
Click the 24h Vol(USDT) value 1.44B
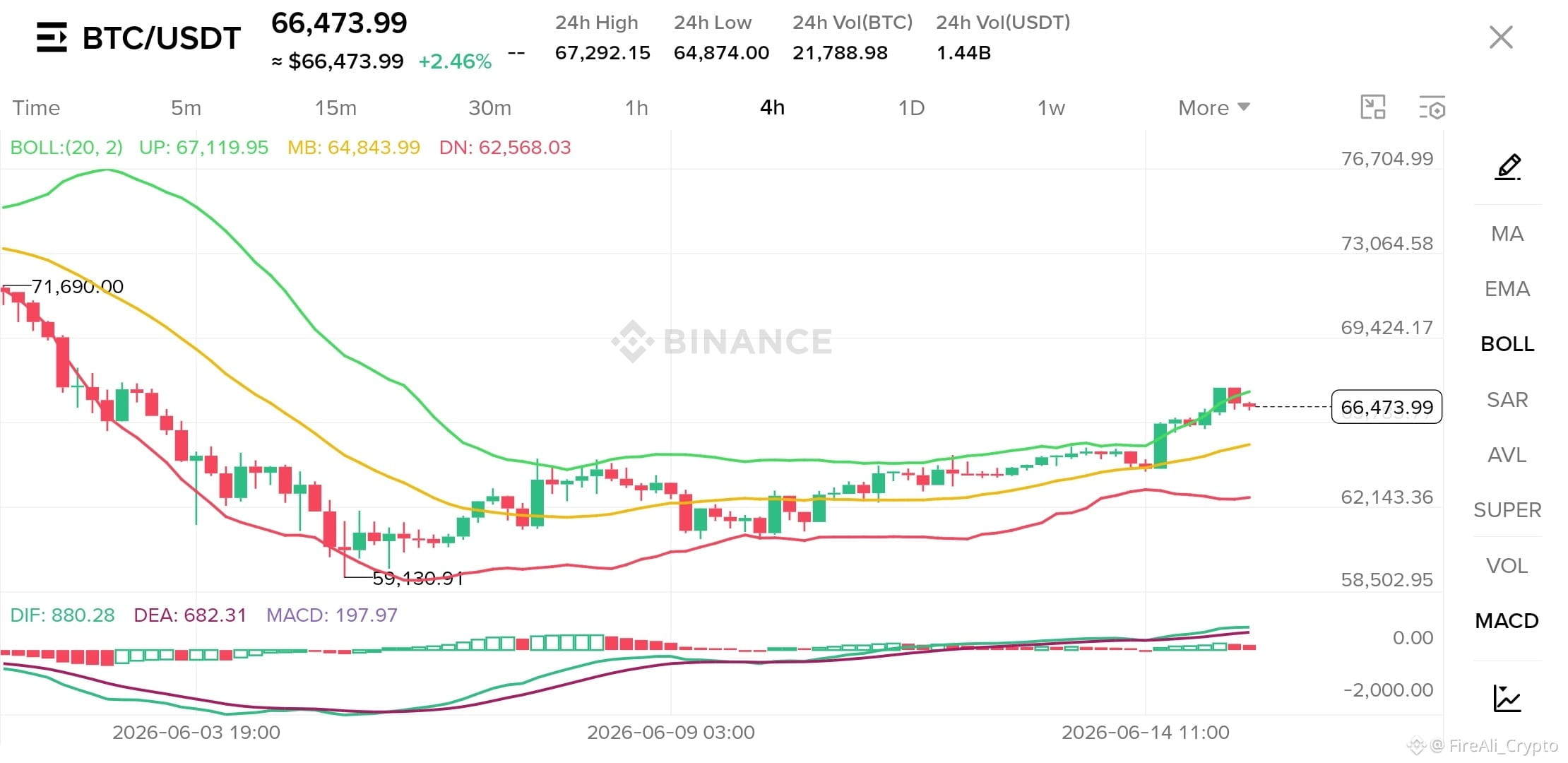click(963, 53)
